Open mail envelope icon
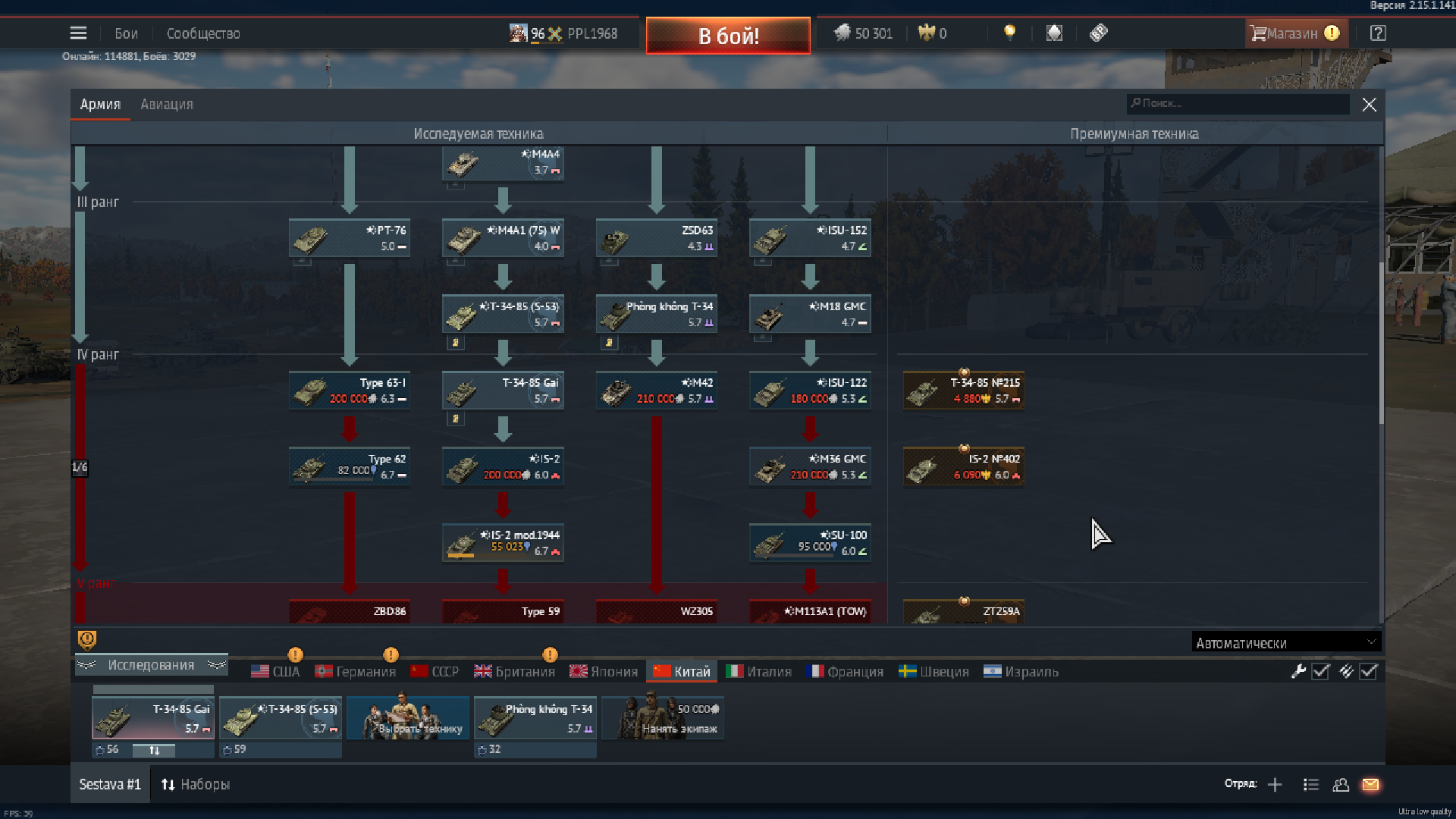This screenshot has width=1456, height=819. pyautogui.click(x=1370, y=784)
